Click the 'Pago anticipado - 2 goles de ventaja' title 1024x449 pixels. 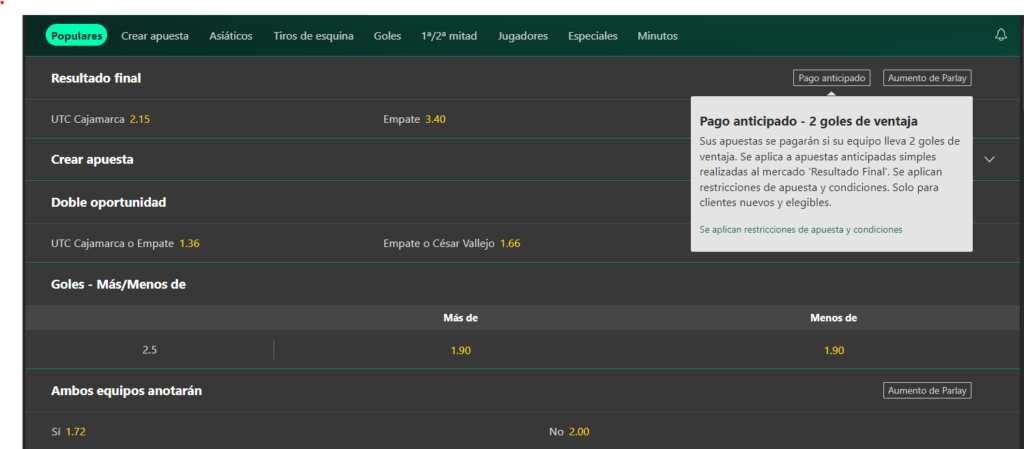coord(808,121)
